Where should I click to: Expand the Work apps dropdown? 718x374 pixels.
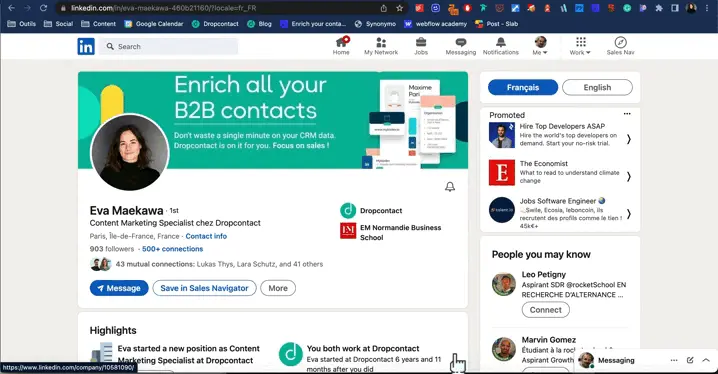pyautogui.click(x=580, y=46)
